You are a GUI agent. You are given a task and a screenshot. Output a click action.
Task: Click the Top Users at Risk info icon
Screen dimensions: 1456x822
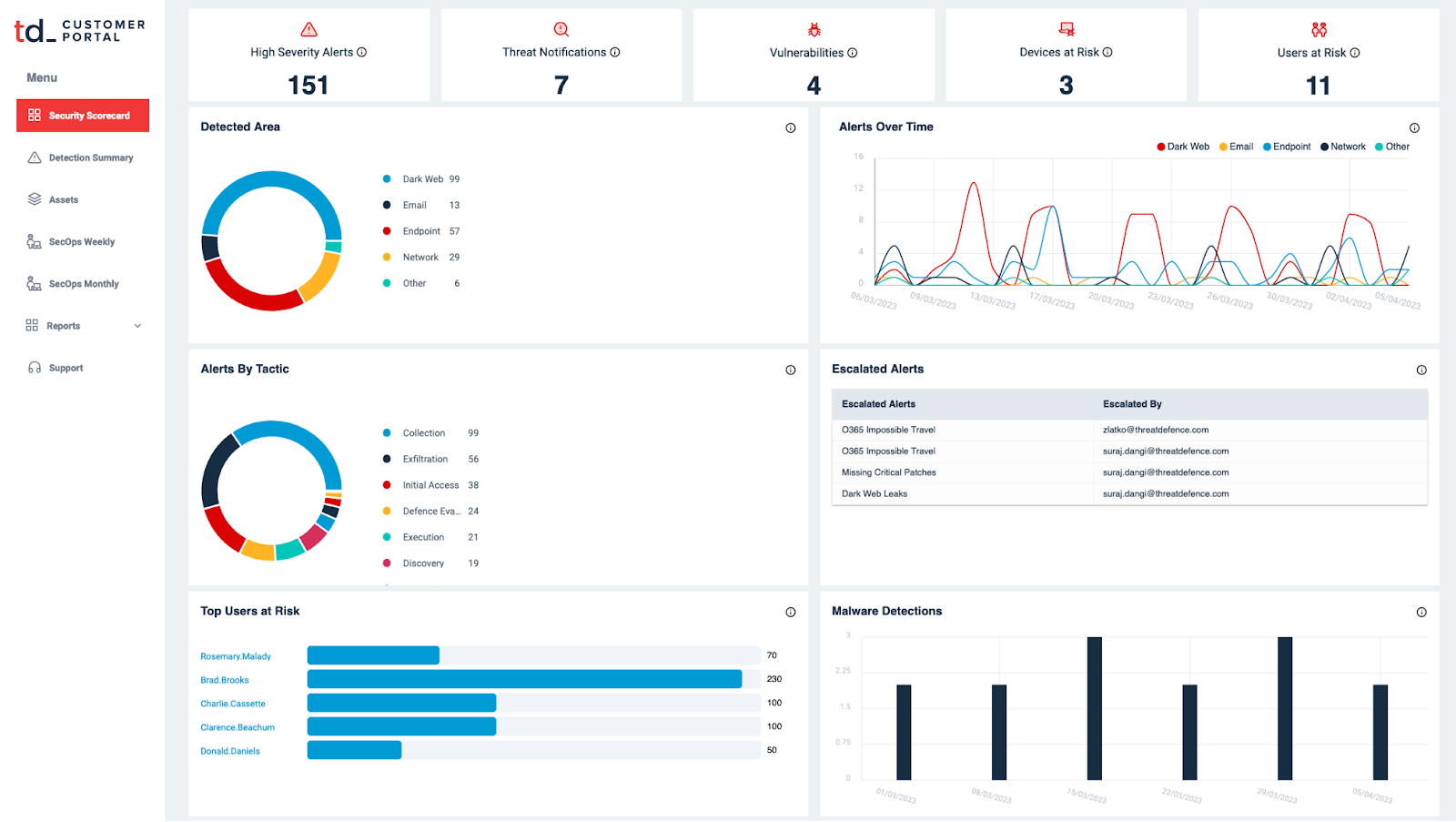point(791,613)
